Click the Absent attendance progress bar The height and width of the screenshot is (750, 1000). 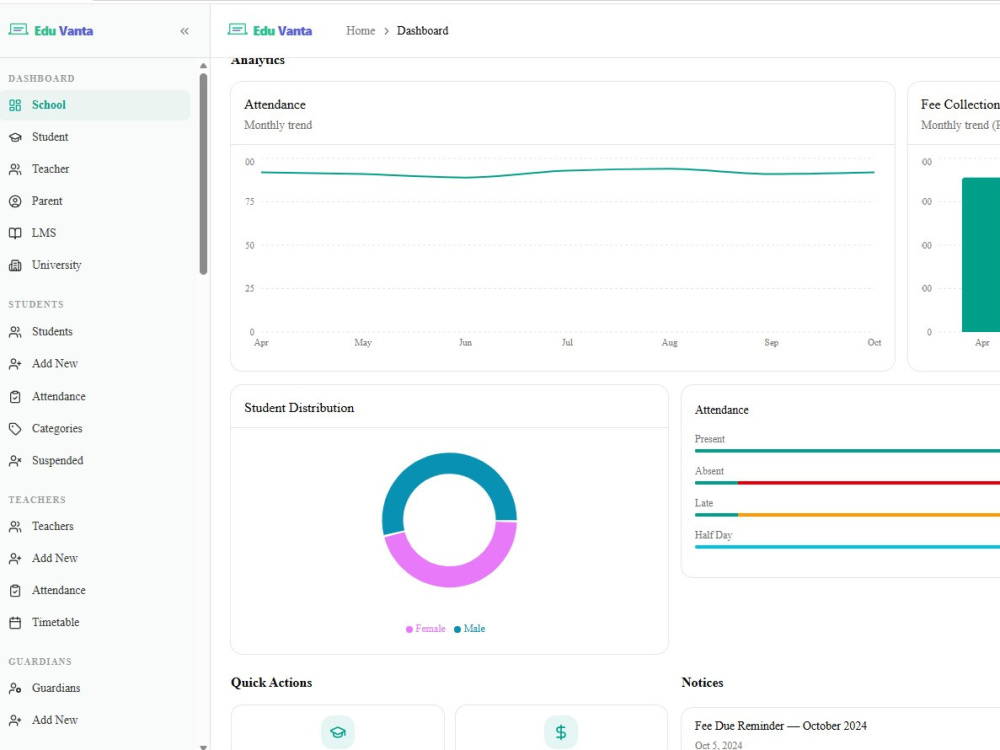tap(847, 483)
